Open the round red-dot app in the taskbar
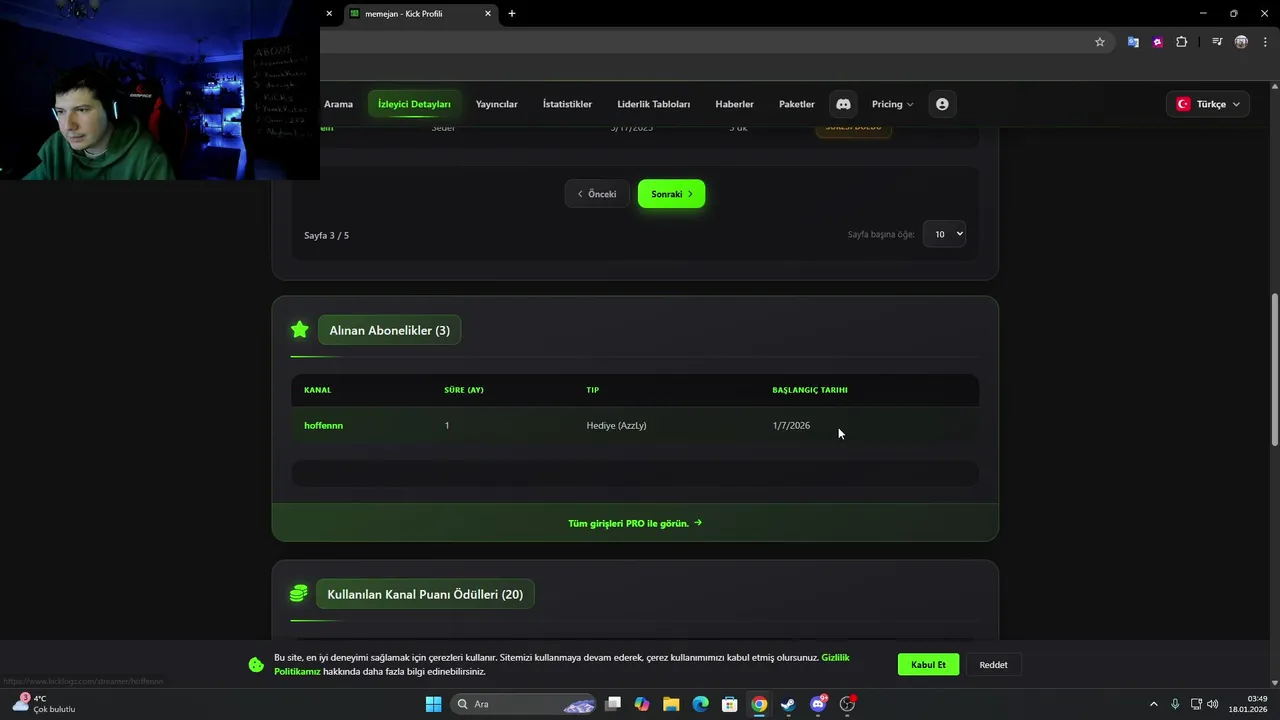This screenshot has width=1280, height=720. point(848,704)
